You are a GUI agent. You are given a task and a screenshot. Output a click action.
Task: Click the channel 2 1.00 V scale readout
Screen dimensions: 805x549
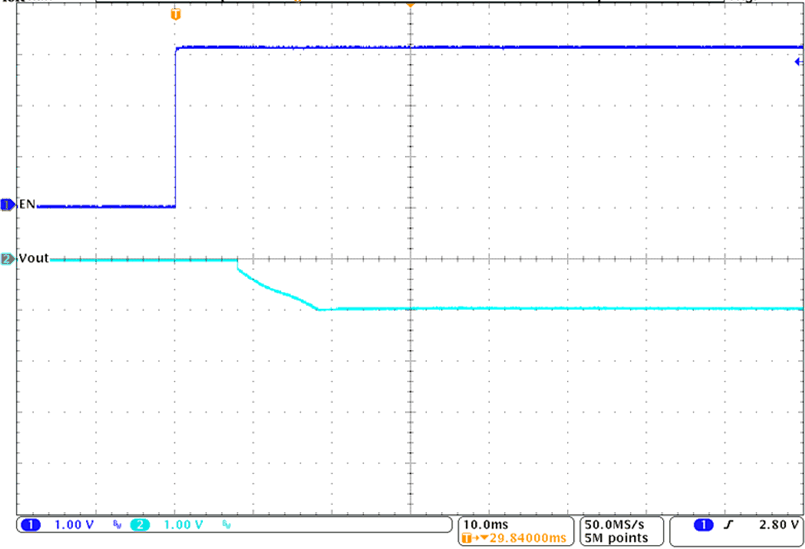[x=185, y=524]
